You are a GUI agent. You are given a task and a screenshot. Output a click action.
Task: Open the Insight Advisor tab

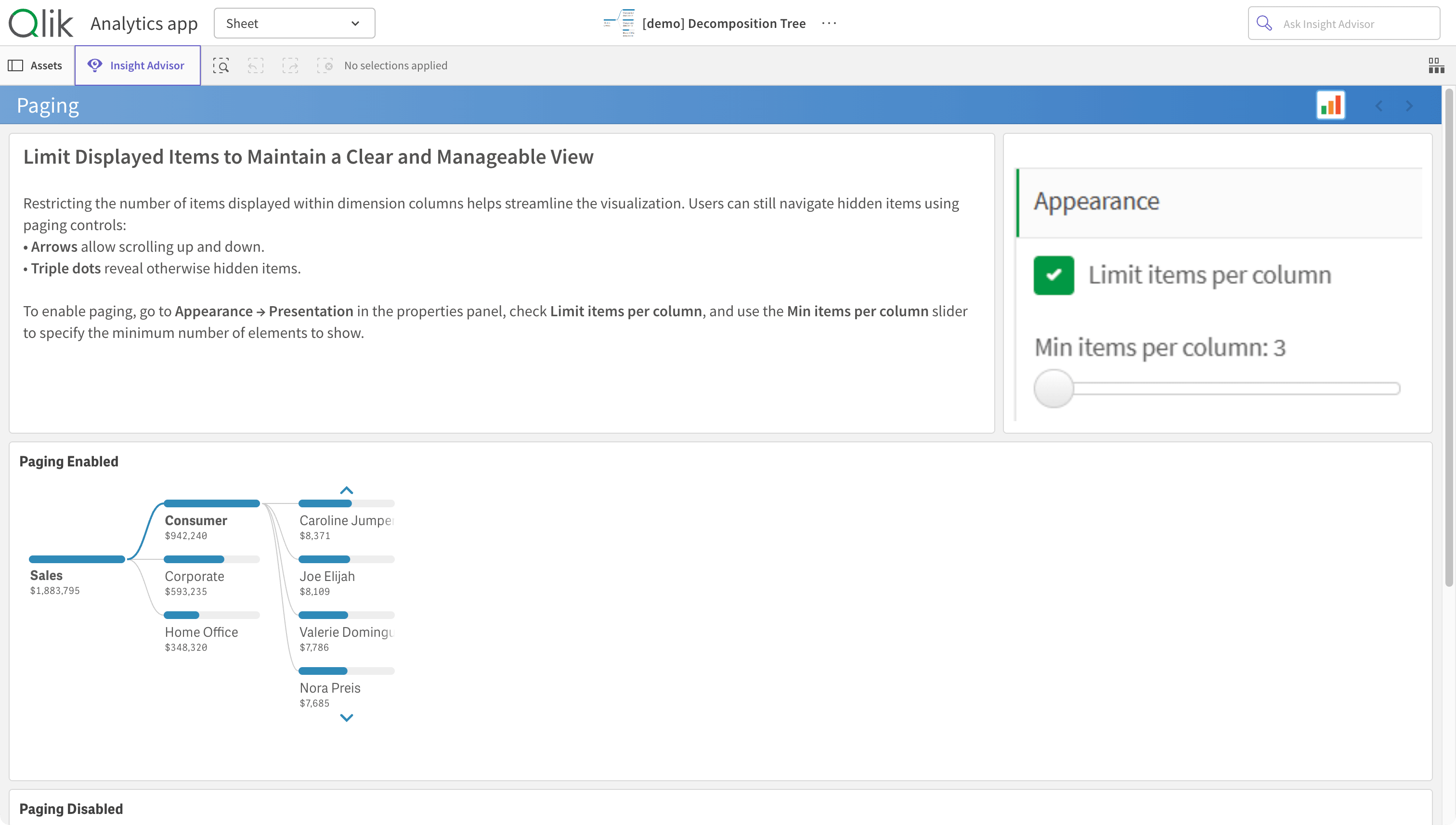coord(137,66)
